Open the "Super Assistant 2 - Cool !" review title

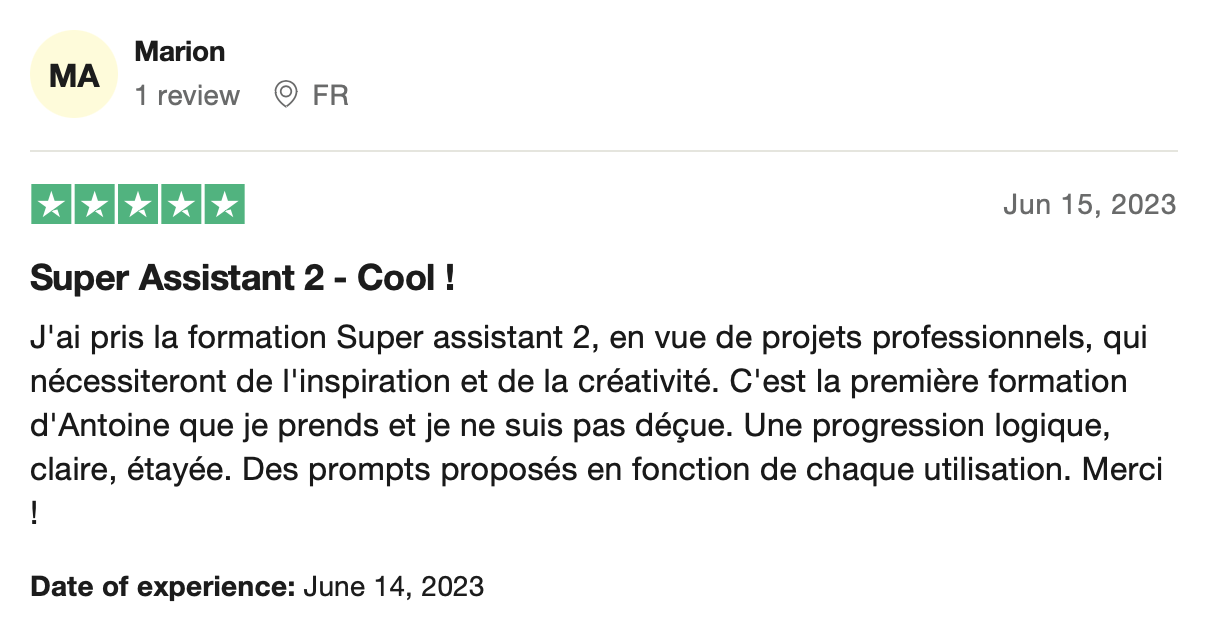(243, 279)
